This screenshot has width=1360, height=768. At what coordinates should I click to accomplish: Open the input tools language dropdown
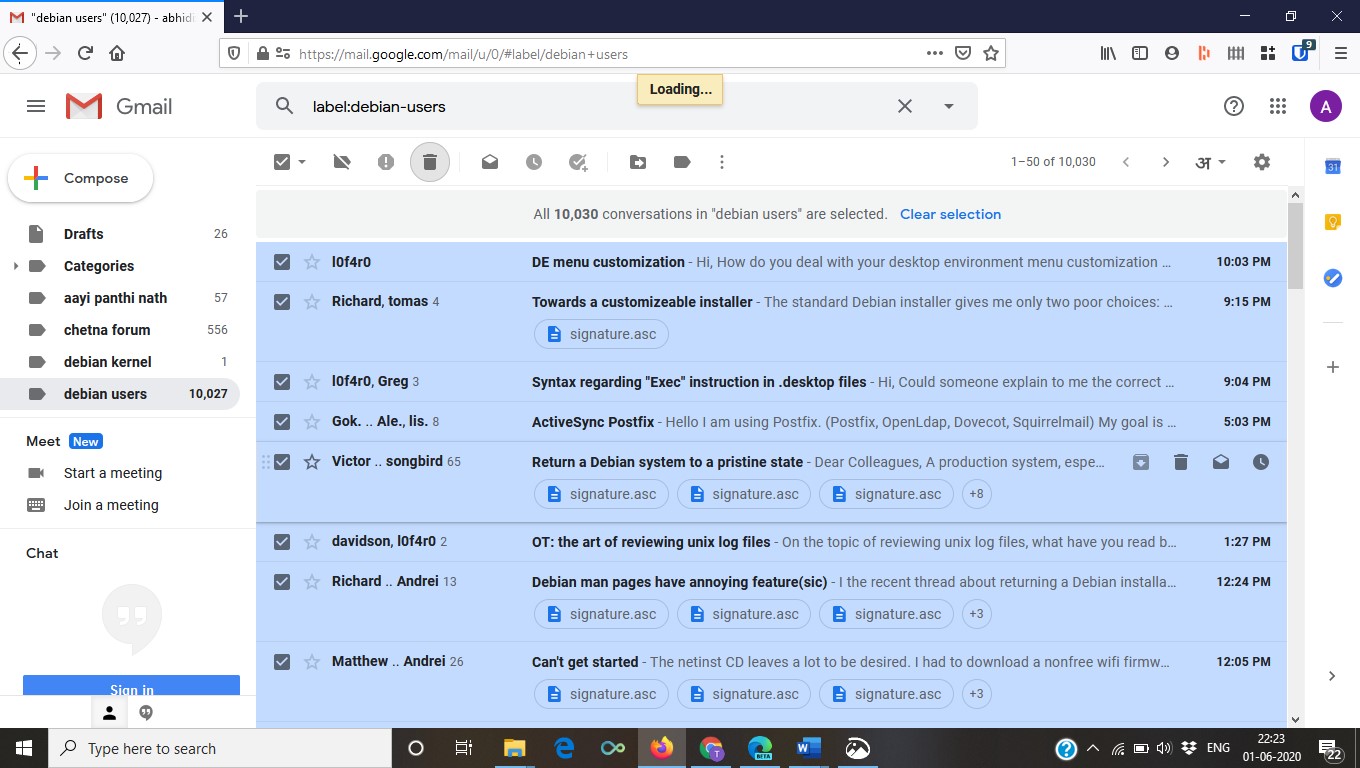point(1210,161)
